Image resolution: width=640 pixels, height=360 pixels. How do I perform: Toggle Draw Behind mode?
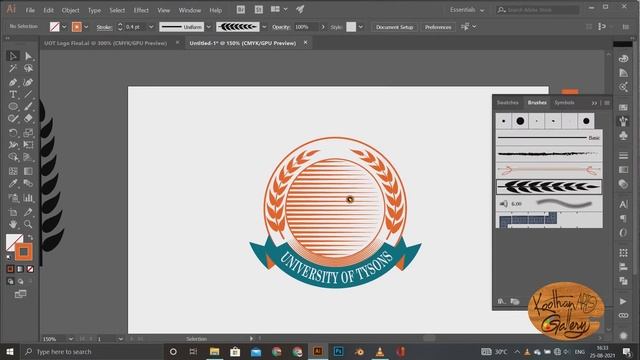(20, 281)
